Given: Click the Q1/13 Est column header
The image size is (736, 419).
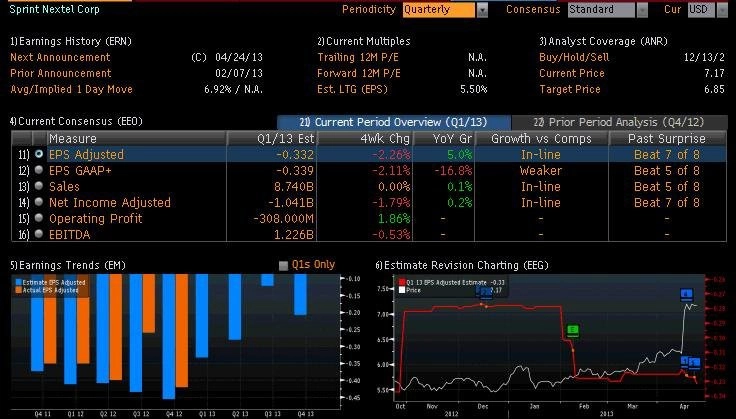Looking at the screenshot, I should (272, 138).
